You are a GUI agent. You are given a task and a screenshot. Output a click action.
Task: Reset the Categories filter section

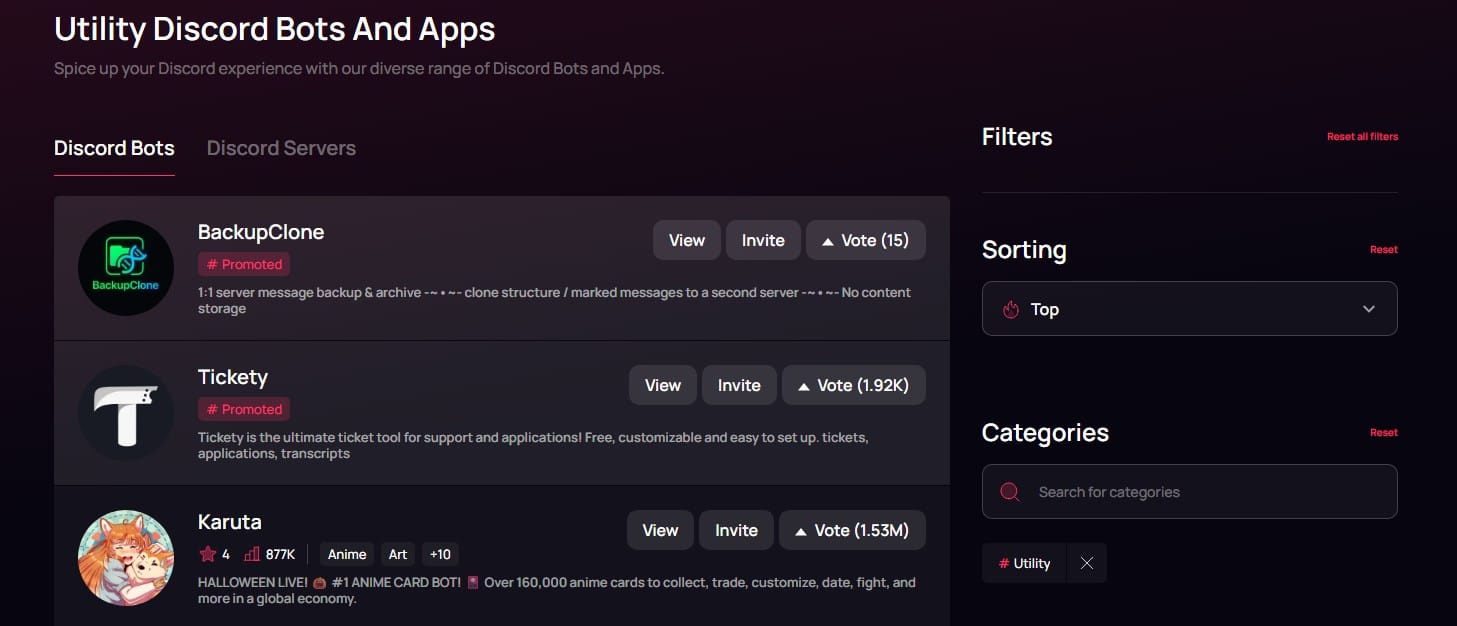pos(1384,432)
